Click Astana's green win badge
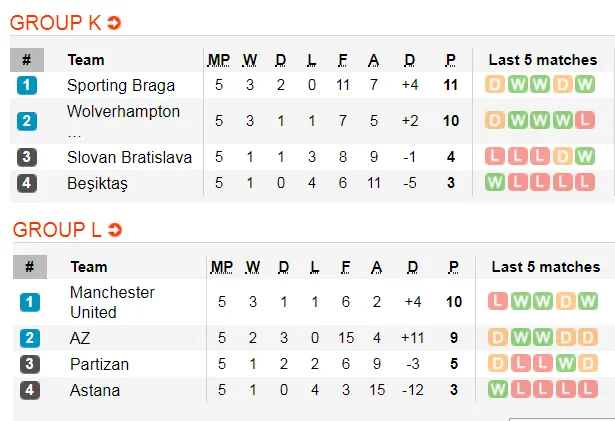This screenshot has width=615, height=421. tap(498, 390)
